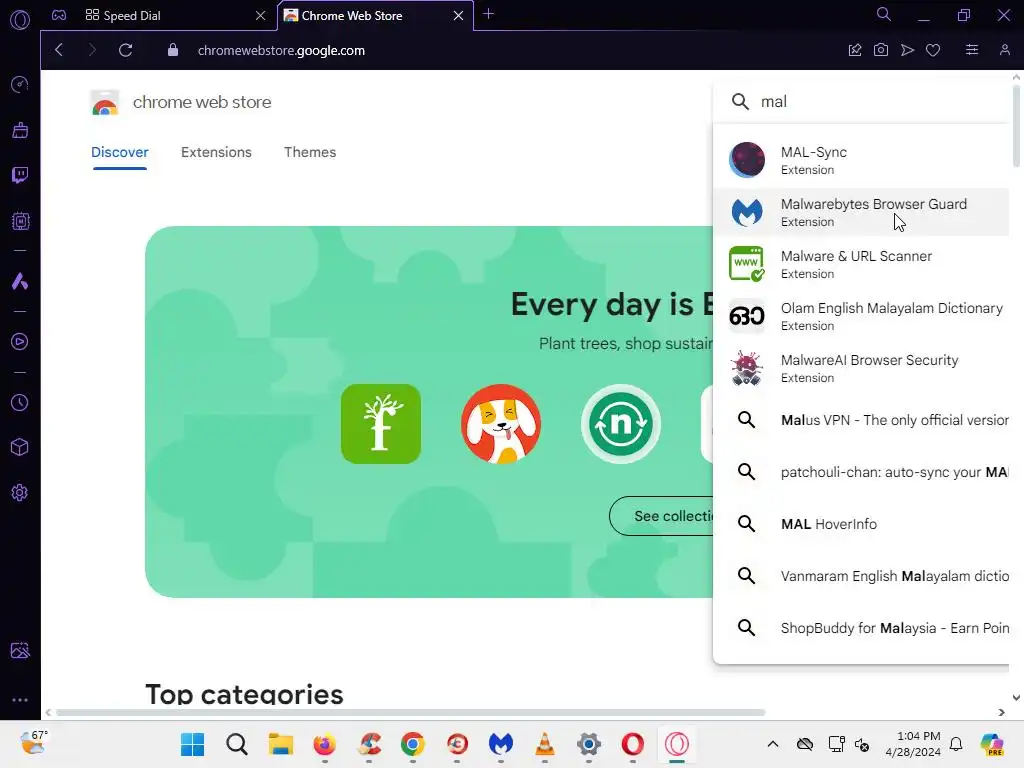Screen dimensions: 1024x768
Task: Open the send/flow arrow icon
Action: coord(907,50)
